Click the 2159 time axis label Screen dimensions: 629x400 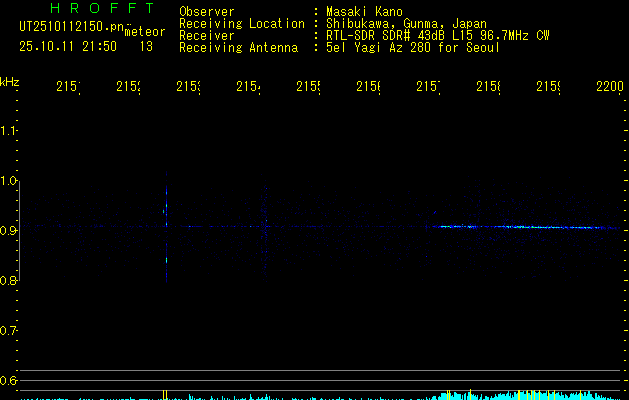click(x=548, y=86)
